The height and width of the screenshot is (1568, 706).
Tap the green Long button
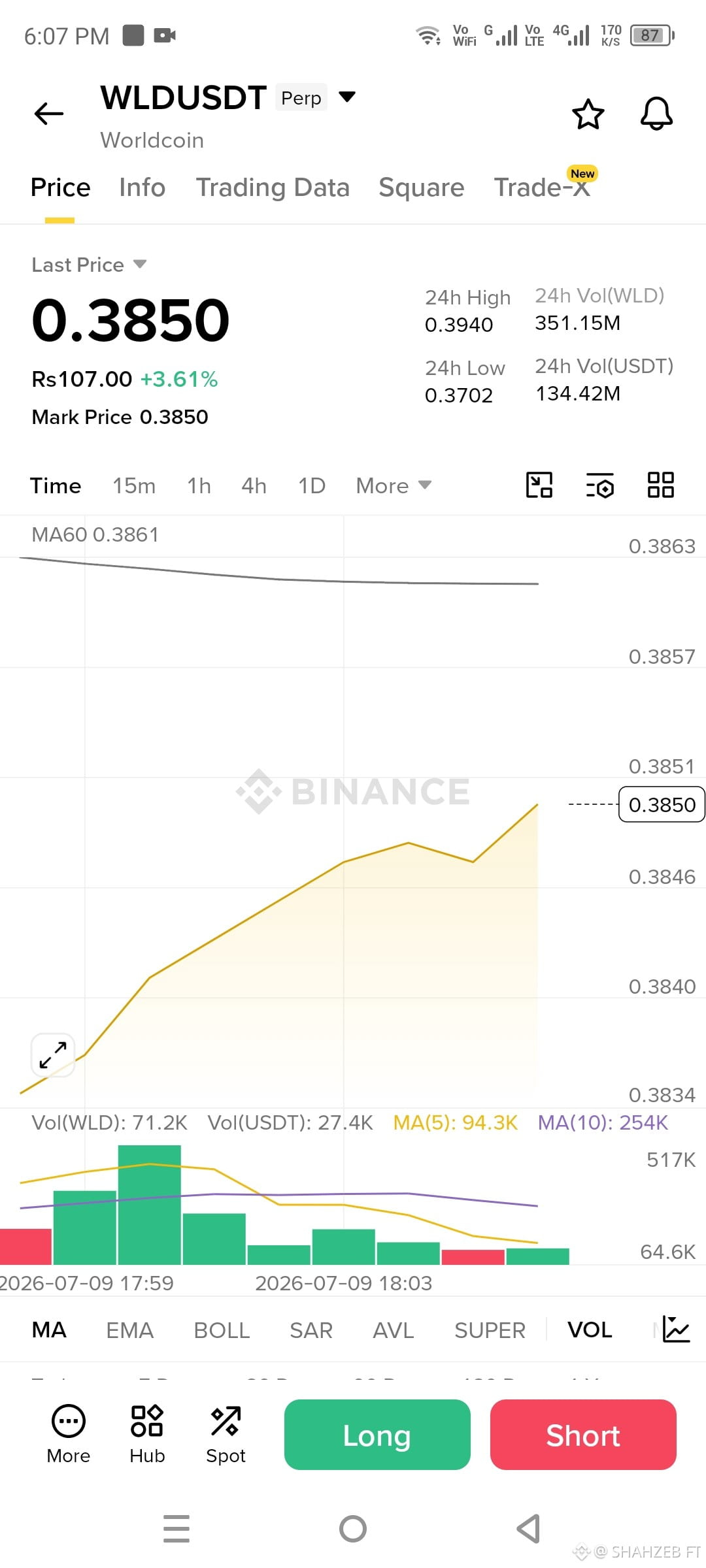(x=377, y=1435)
